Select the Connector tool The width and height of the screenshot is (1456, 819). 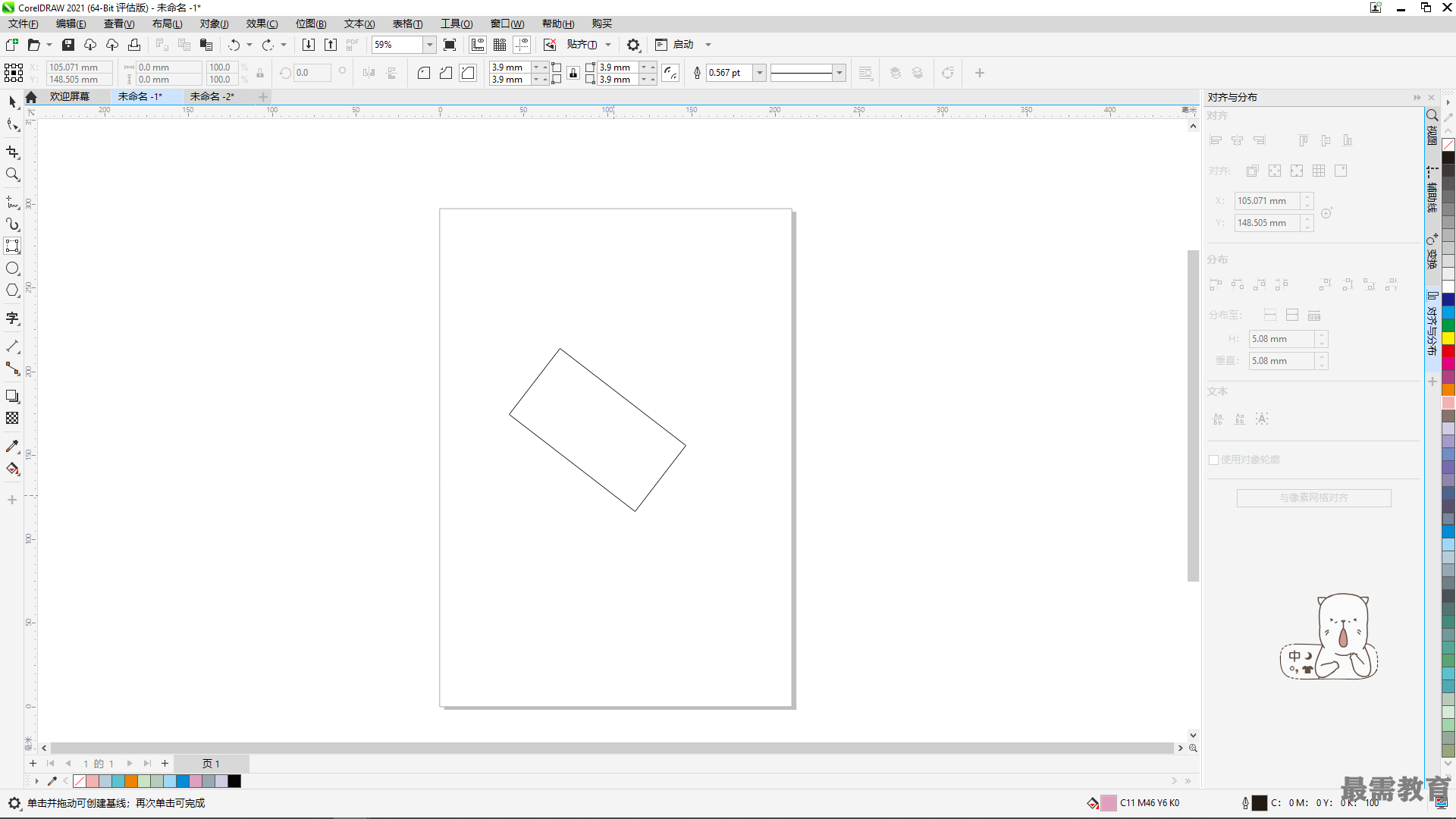[x=12, y=369]
